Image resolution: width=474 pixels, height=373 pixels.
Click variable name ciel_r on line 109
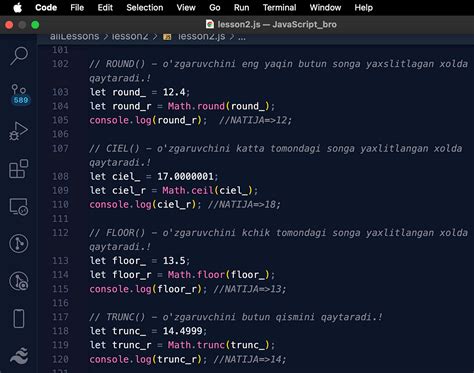tap(129, 190)
